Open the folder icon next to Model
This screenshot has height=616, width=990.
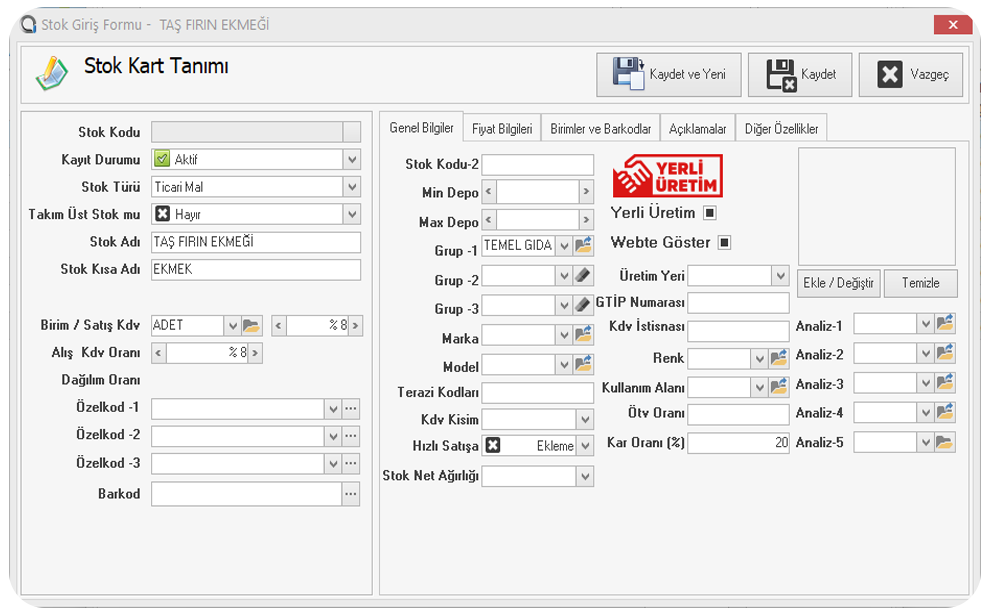(x=585, y=365)
